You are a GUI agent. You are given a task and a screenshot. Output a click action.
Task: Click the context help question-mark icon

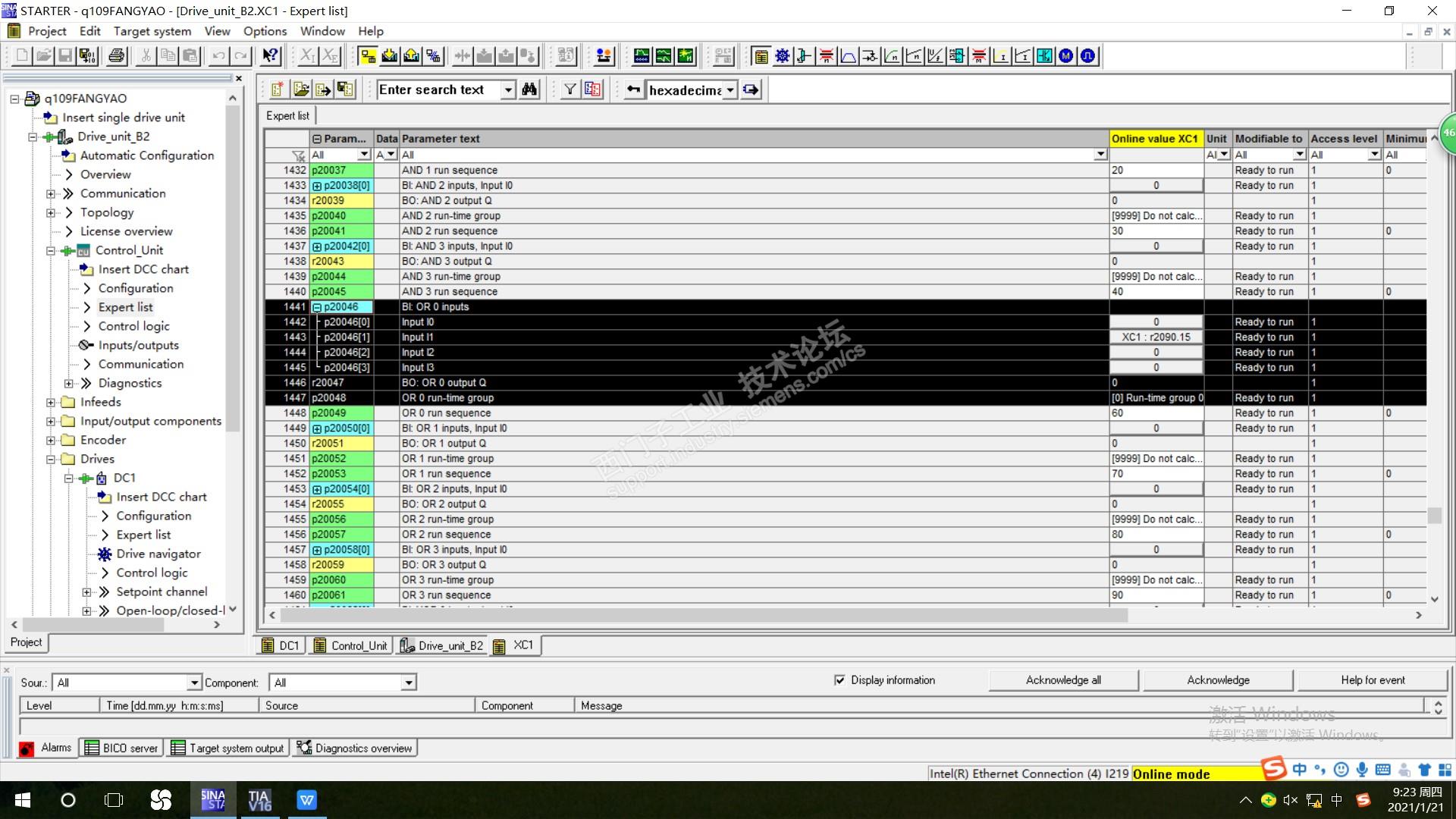(271, 56)
